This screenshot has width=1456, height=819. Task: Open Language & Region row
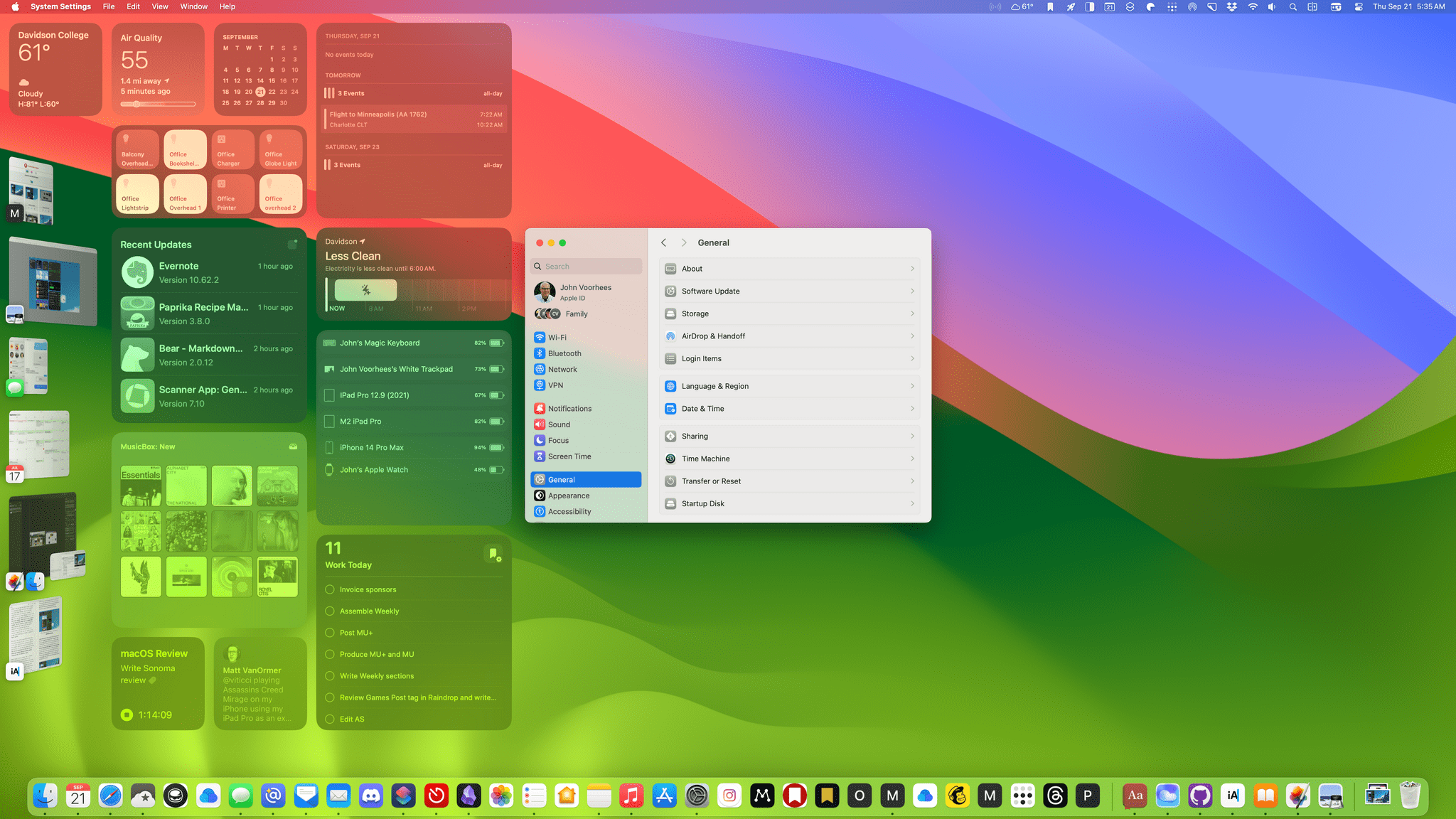(789, 386)
